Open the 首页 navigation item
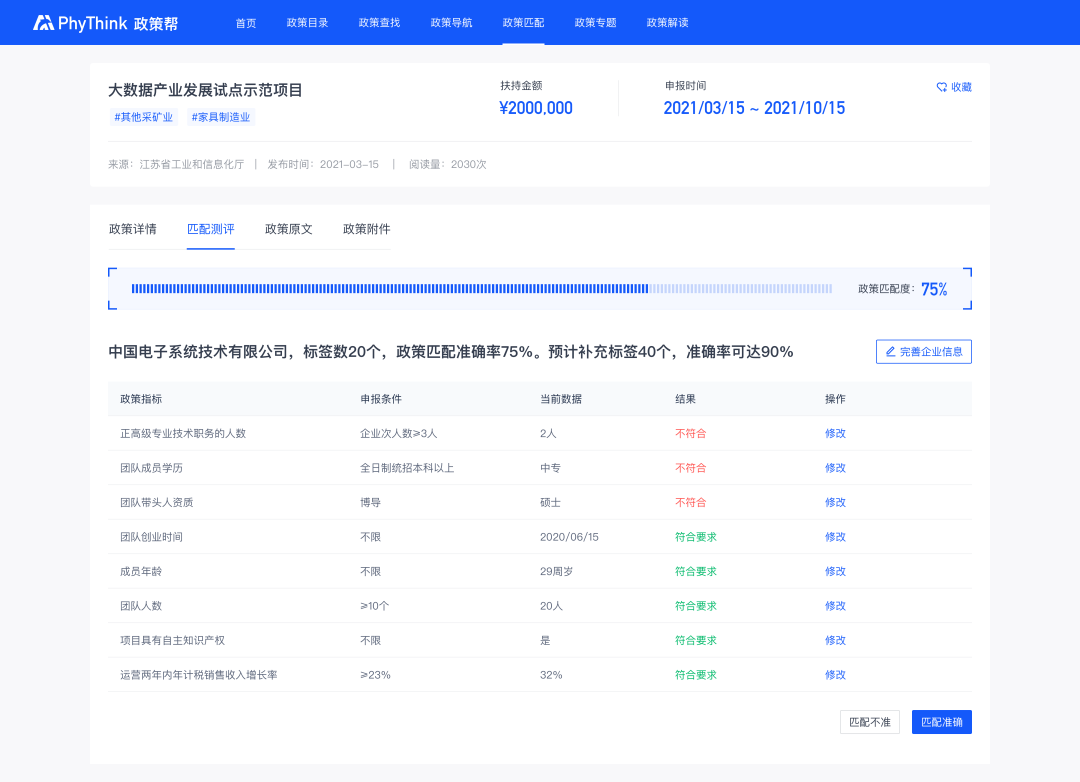This screenshot has width=1080, height=782. point(246,23)
